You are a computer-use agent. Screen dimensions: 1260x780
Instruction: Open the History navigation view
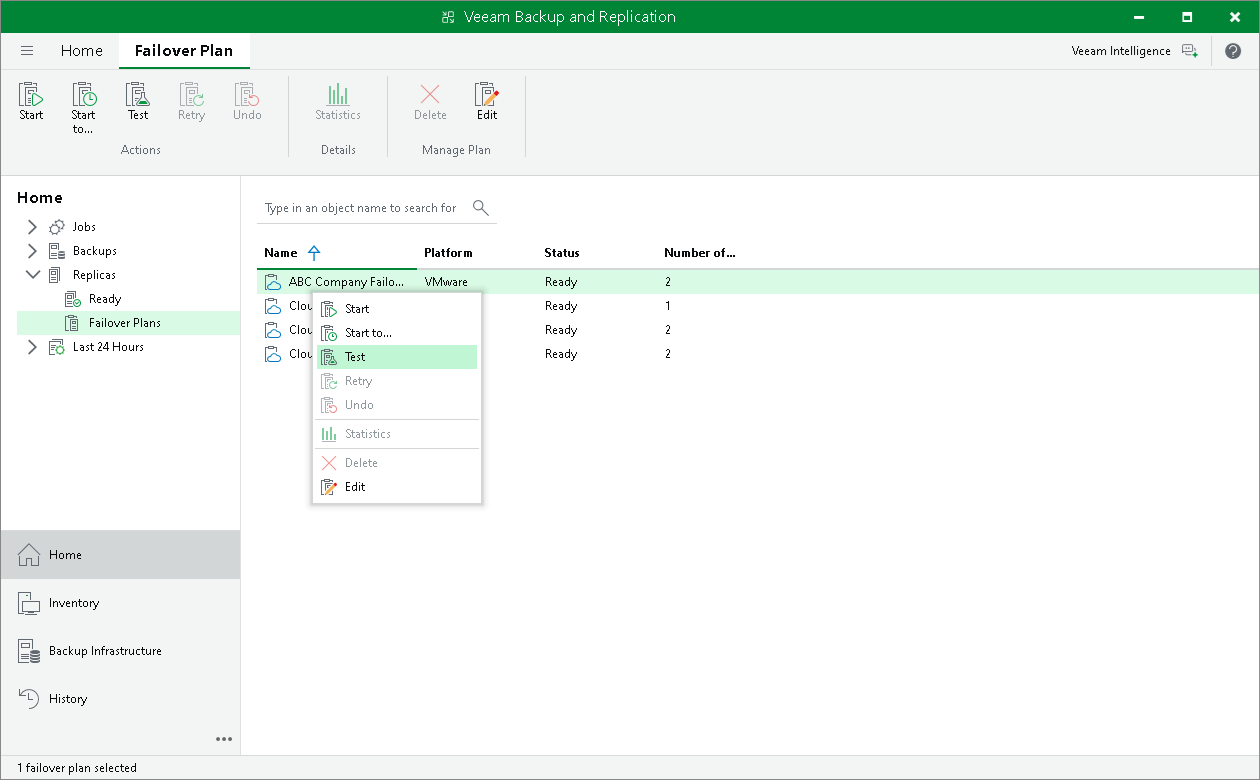click(x=120, y=699)
